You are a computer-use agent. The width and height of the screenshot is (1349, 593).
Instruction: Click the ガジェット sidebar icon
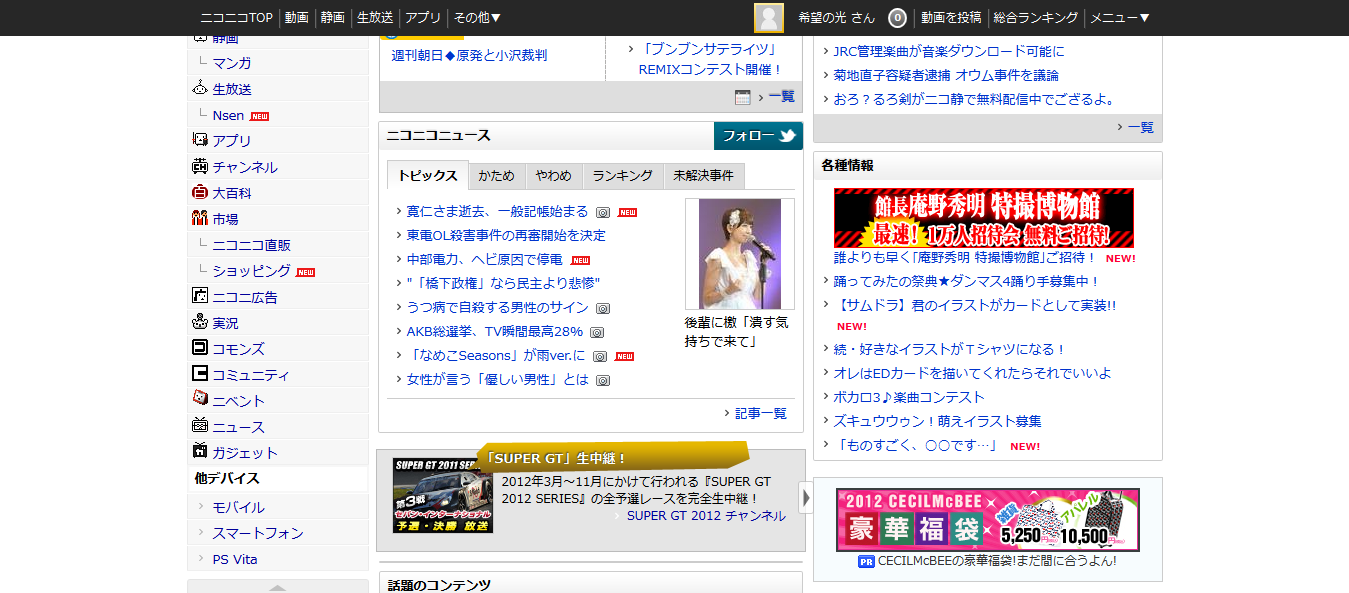(200, 451)
